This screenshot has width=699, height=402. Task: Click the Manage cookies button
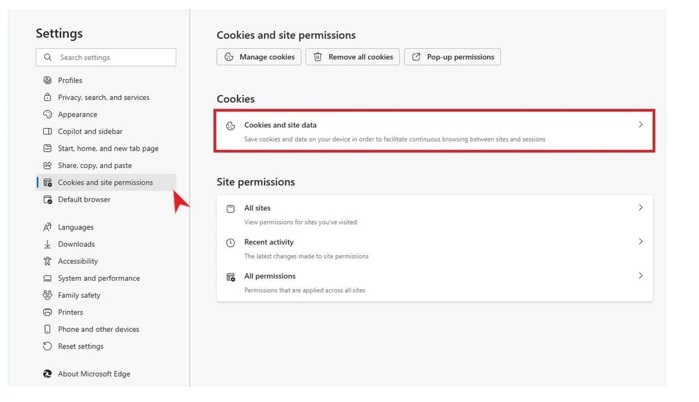click(x=259, y=57)
